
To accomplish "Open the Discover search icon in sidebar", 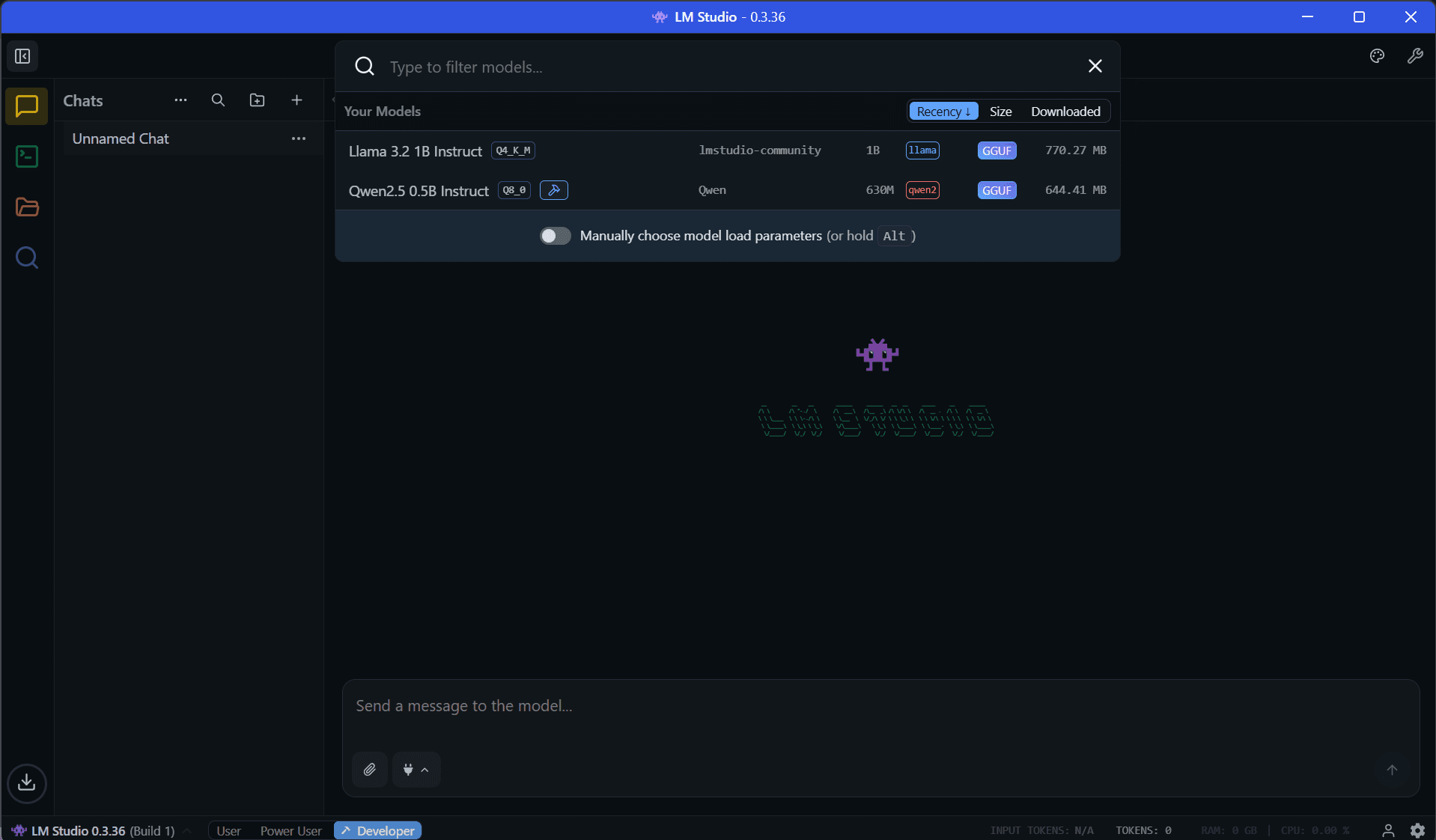I will (27, 258).
